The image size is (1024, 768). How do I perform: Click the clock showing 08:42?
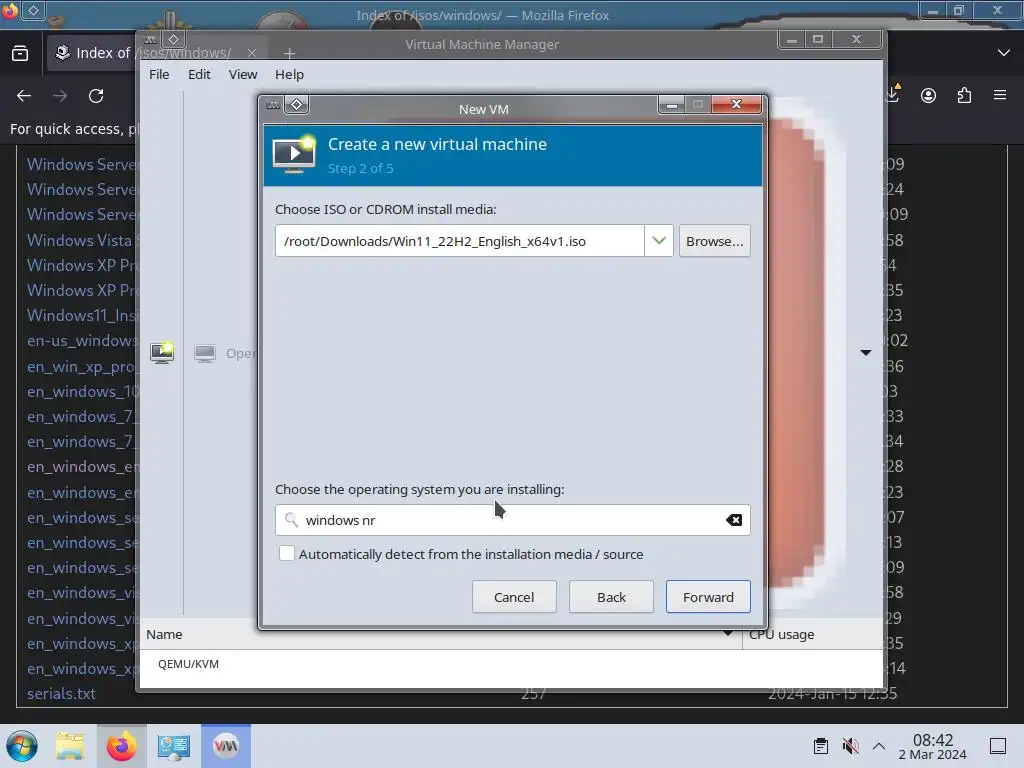(x=933, y=746)
